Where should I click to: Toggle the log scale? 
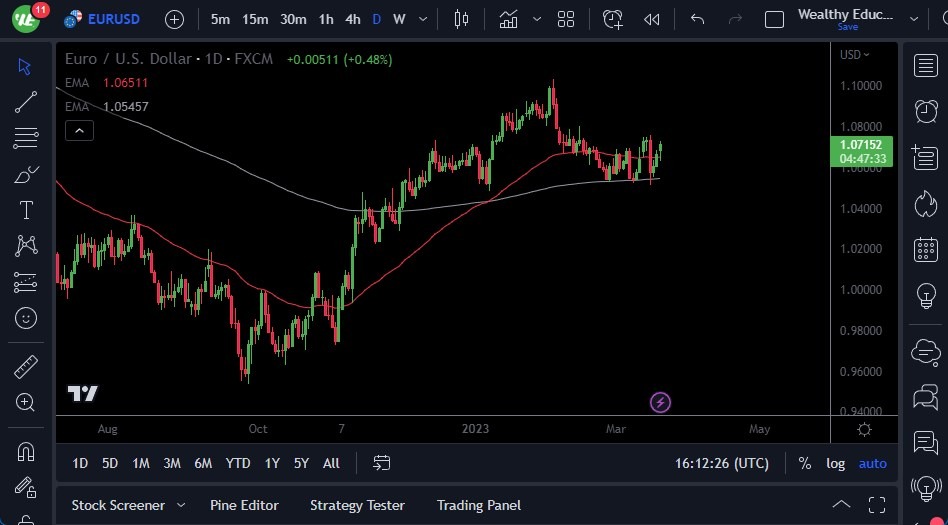click(x=835, y=463)
